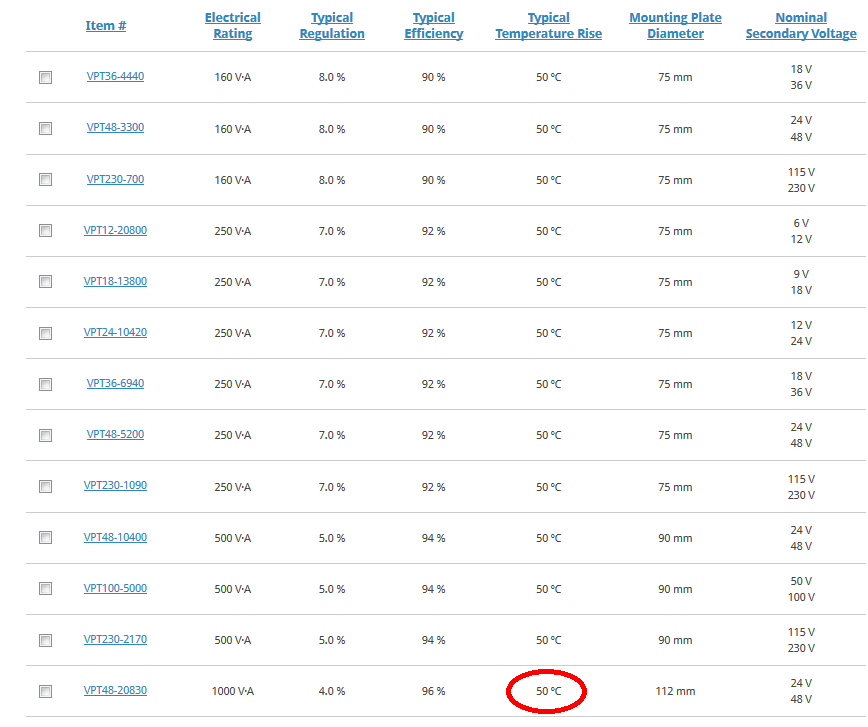Click the 7.0 % cell for VPT48-5200

tap(332, 435)
